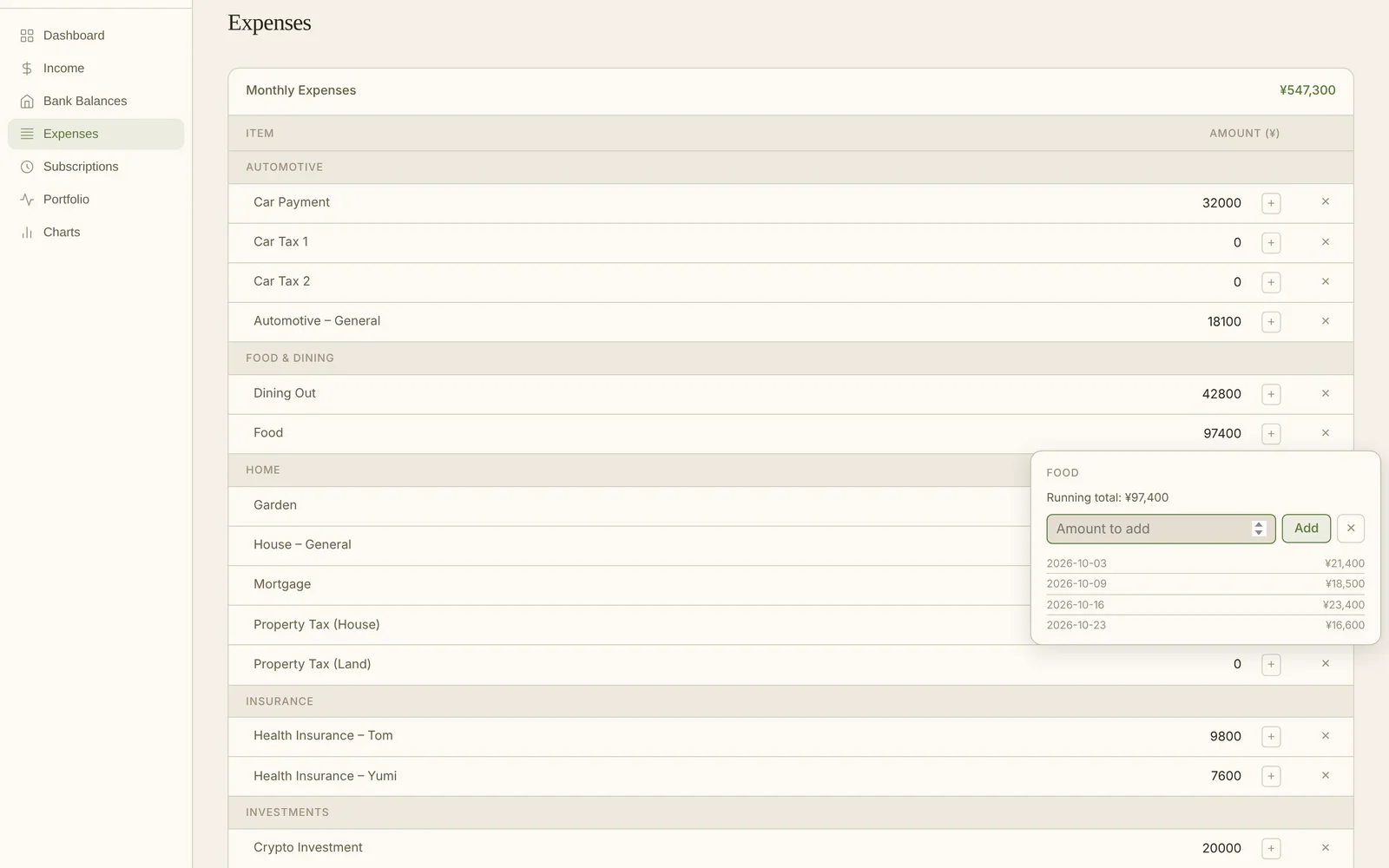
Task: Focus the Amount to add field
Action: 1161,529
